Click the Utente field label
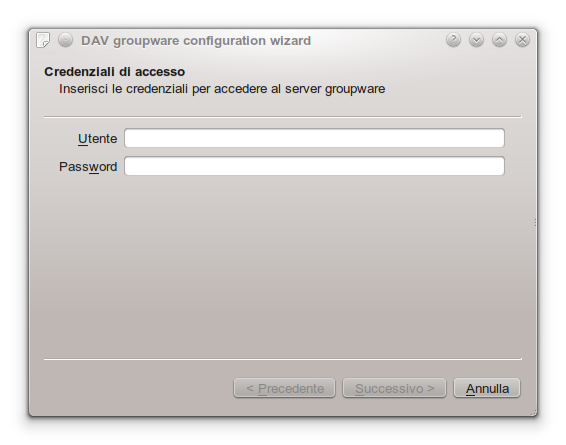 pos(97,139)
